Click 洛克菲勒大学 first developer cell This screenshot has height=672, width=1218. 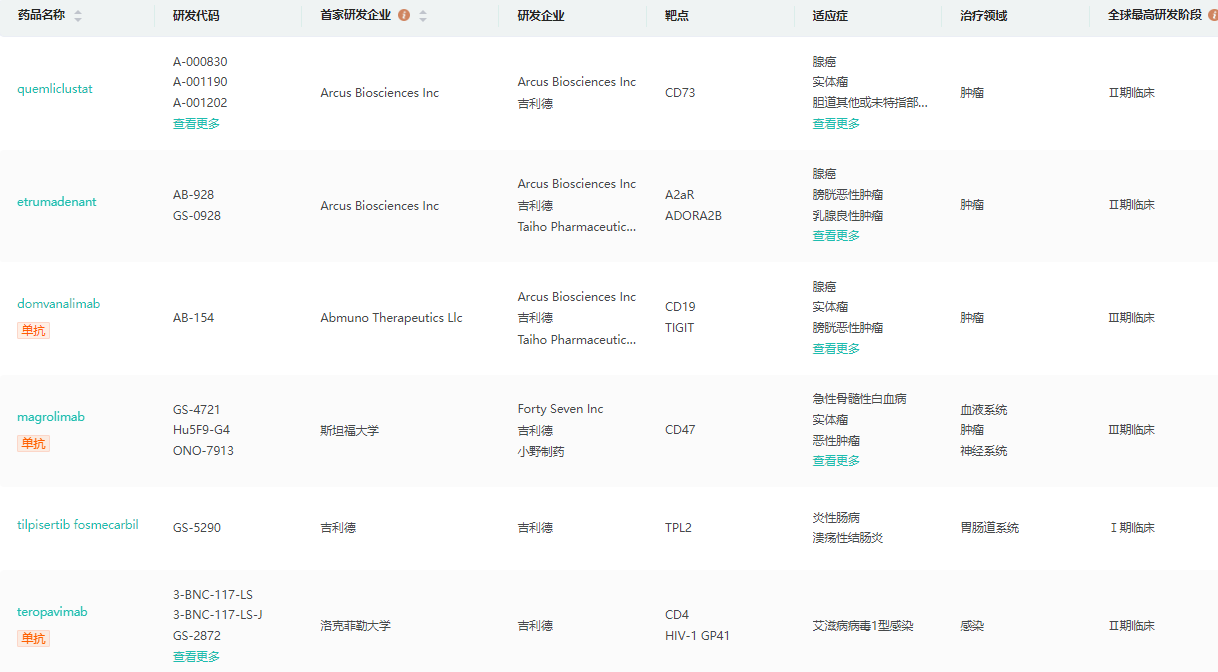[x=355, y=626]
